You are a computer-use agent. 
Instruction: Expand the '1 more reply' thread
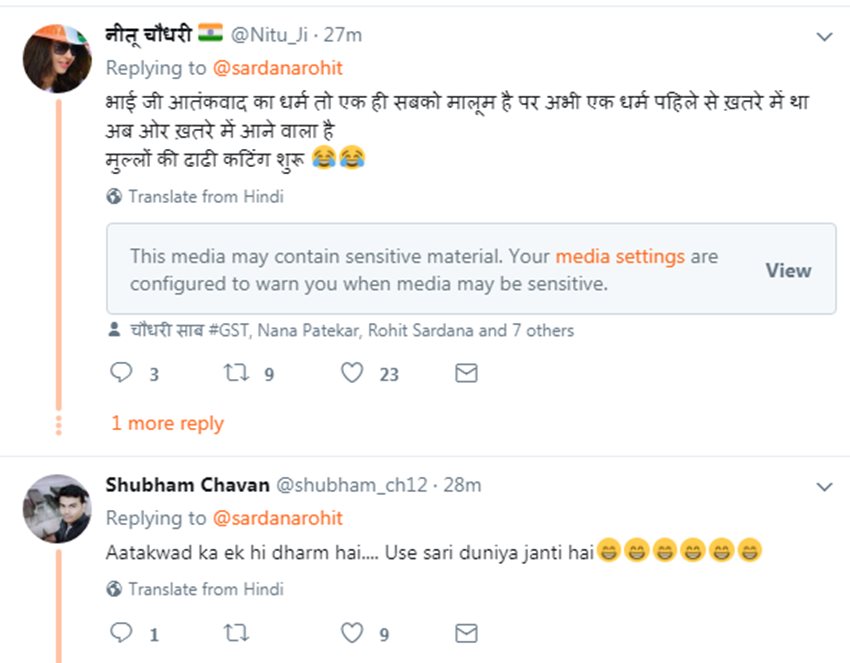click(167, 423)
